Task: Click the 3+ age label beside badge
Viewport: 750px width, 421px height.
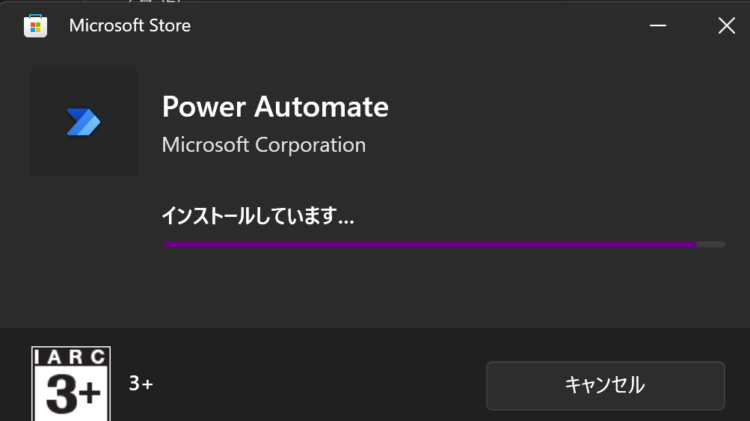Action: (141, 384)
